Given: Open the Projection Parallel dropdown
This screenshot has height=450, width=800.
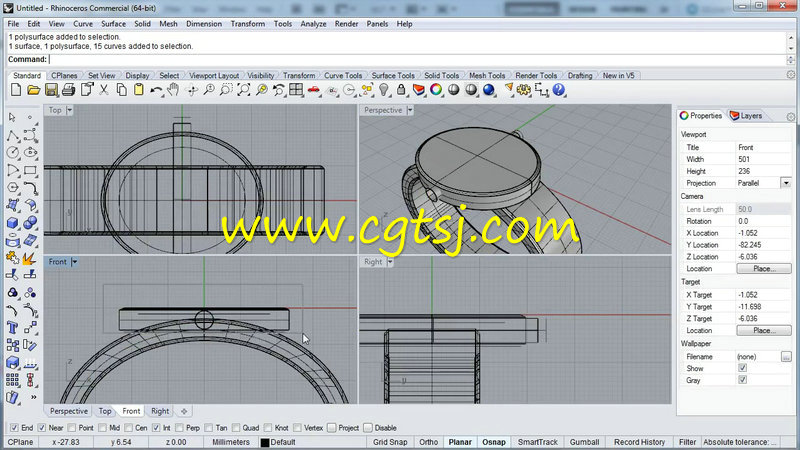Looking at the screenshot, I should click(786, 183).
